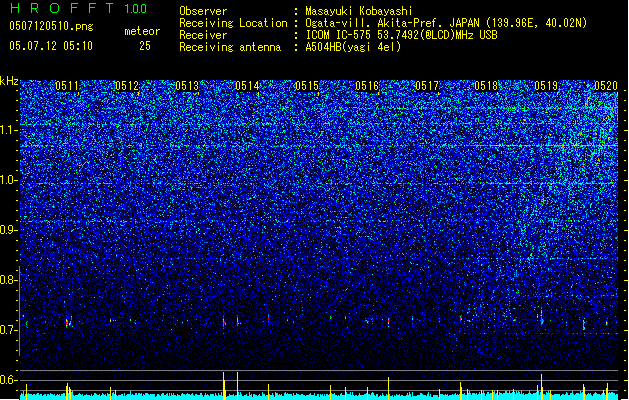Image resolution: width=629 pixels, height=400 pixels.
Task: Click the 0.8 frequency axis label
Action: click(x=9, y=280)
